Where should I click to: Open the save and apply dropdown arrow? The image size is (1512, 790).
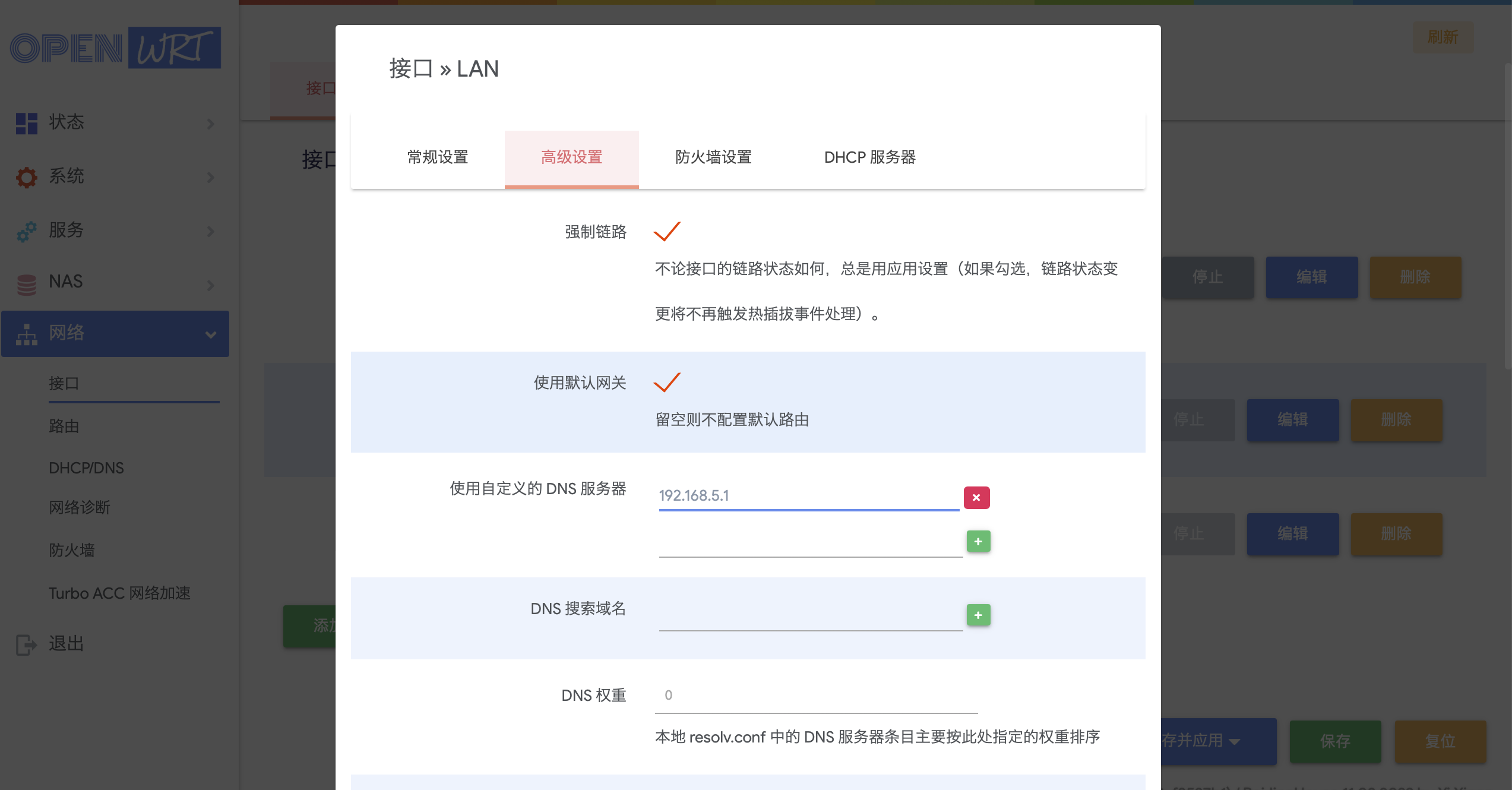1235,741
